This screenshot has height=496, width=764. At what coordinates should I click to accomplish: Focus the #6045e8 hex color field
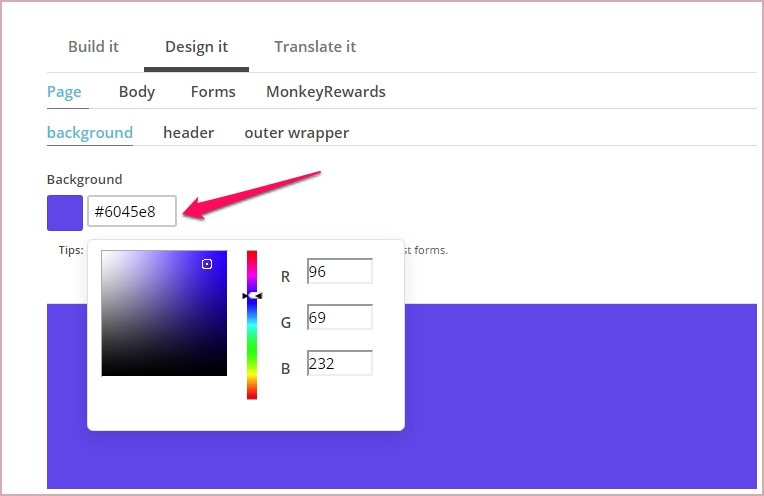coord(132,212)
